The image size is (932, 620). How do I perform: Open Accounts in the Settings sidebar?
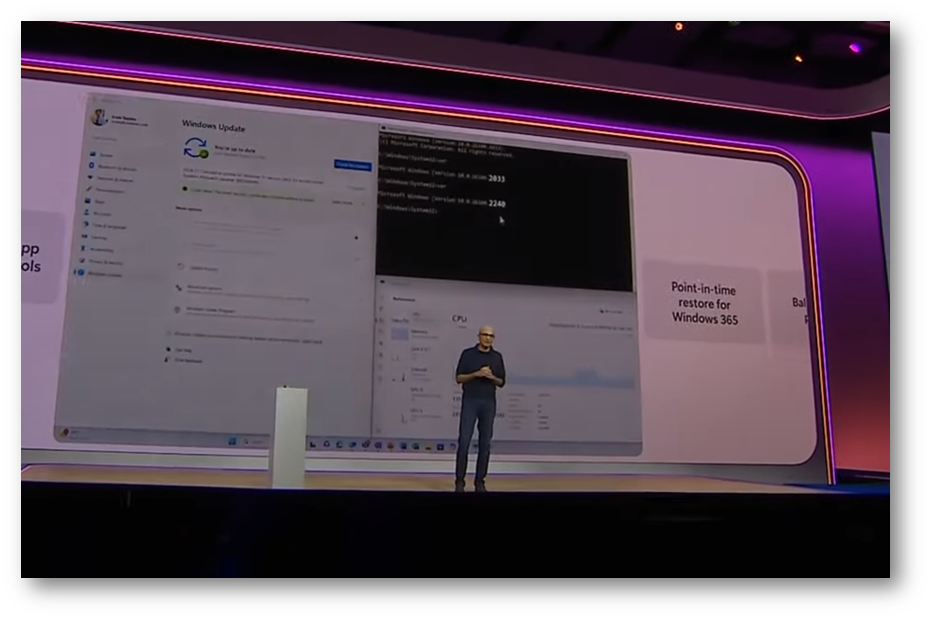(x=99, y=213)
